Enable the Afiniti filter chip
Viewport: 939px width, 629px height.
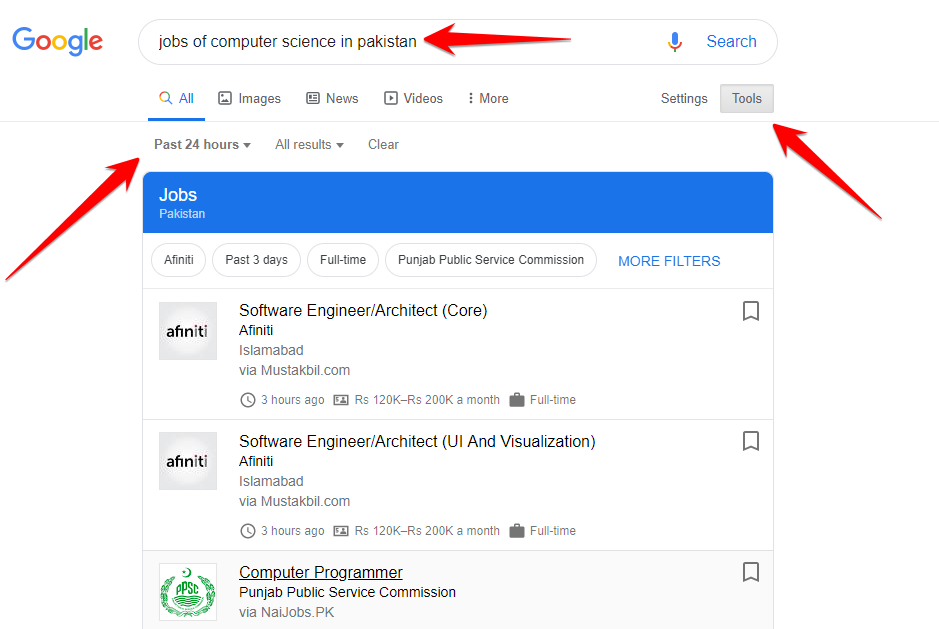click(x=178, y=260)
